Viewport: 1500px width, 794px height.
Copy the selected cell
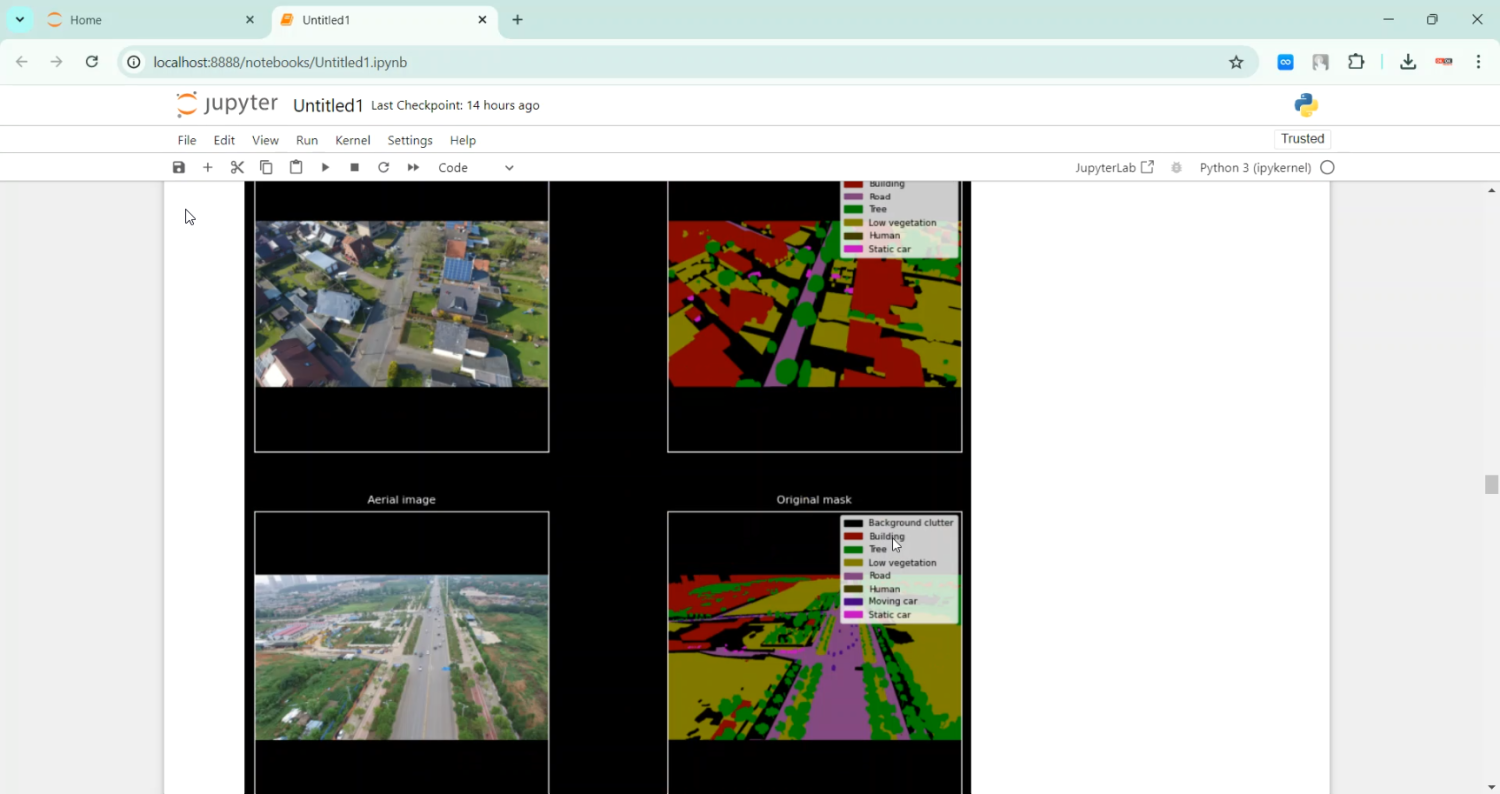266,168
